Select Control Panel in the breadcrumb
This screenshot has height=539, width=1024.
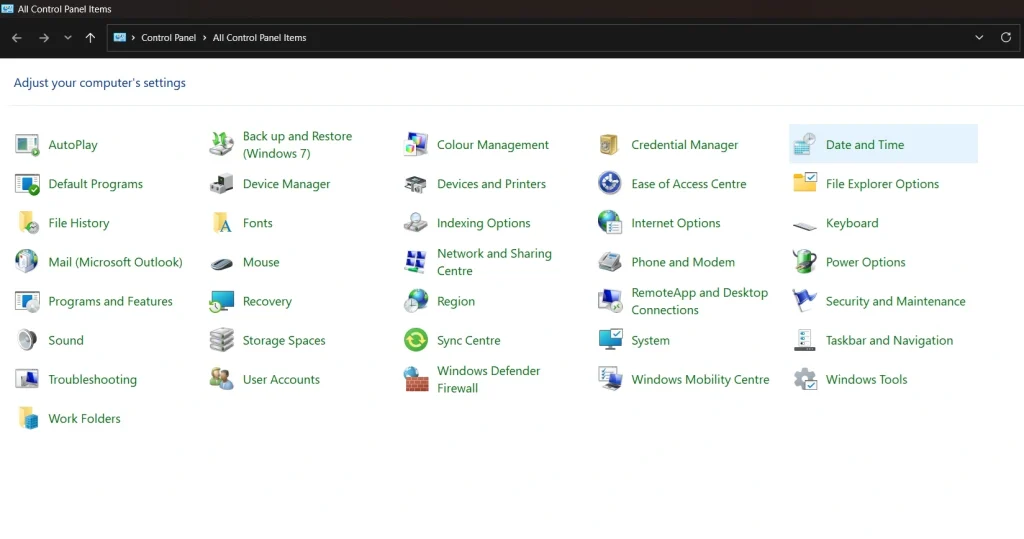pos(168,38)
